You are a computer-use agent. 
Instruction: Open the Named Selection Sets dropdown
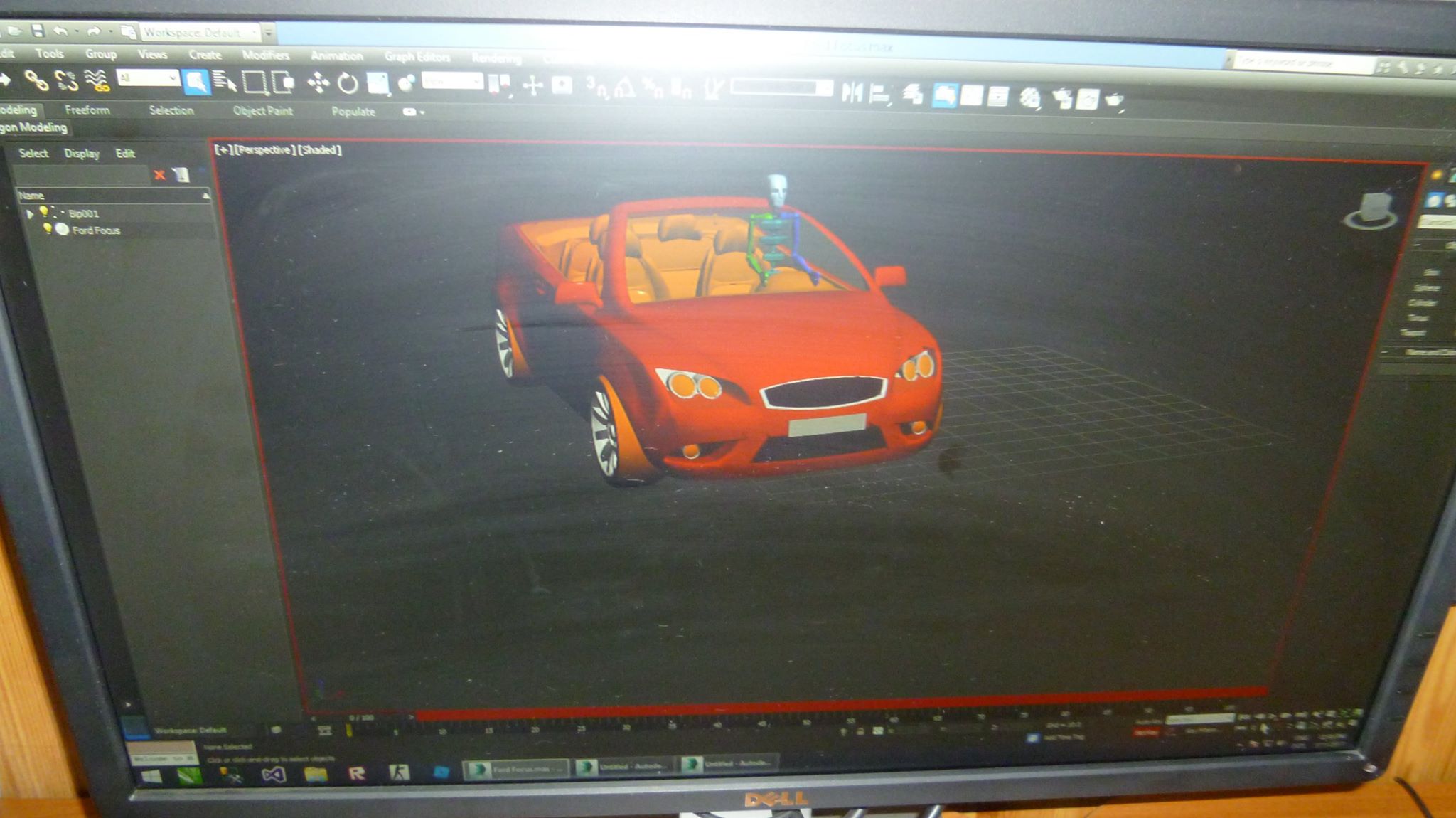pyautogui.click(x=781, y=87)
